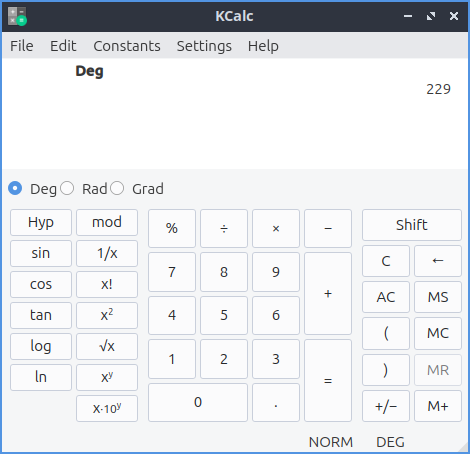Open the Constants menu
This screenshot has height=454, width=470.
point(127,46)
